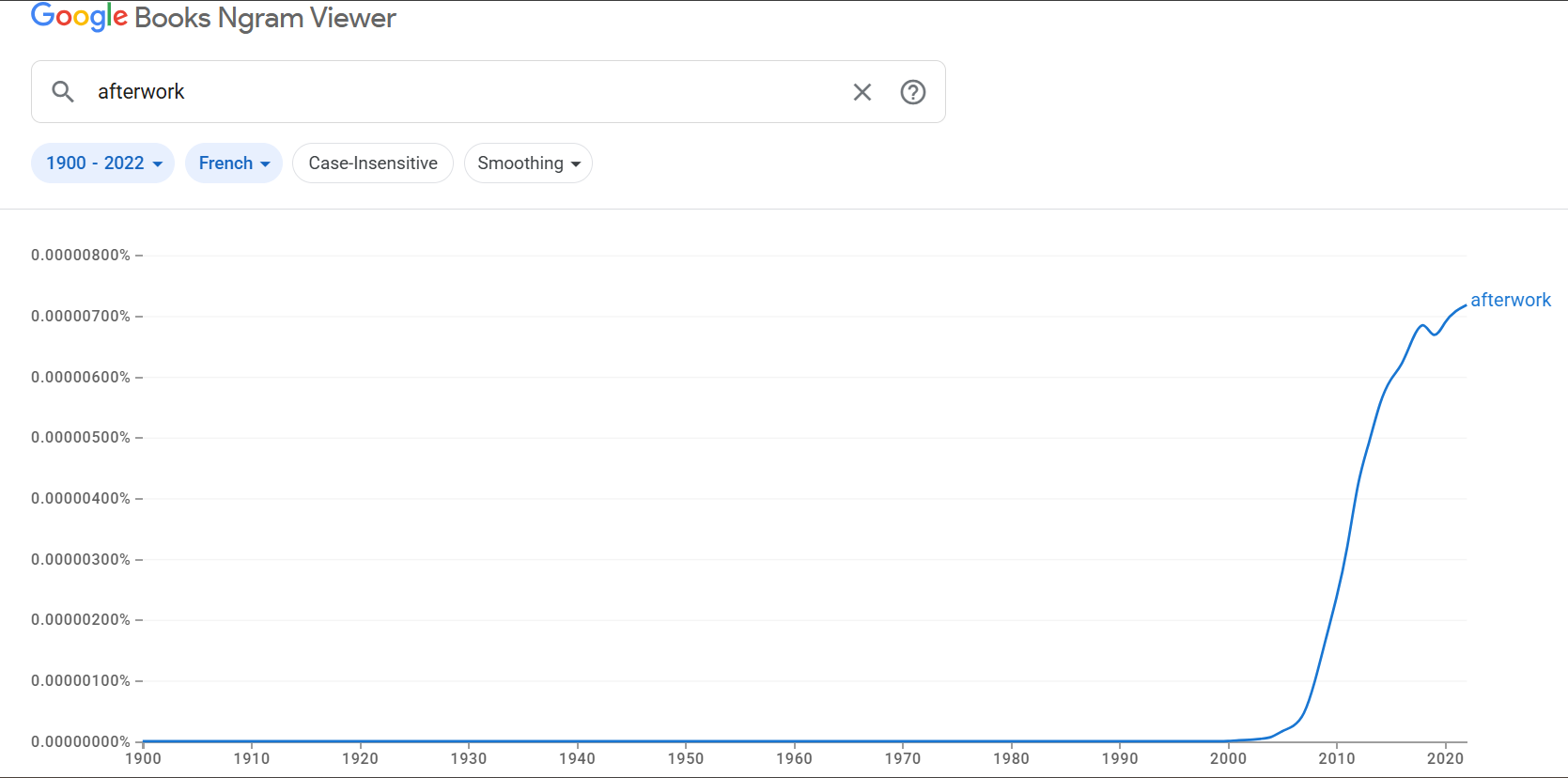The height and width of the screenshot is (778, 1568).
Task: Click the 2020 x-axis year label
Action: pos(1445,759)
